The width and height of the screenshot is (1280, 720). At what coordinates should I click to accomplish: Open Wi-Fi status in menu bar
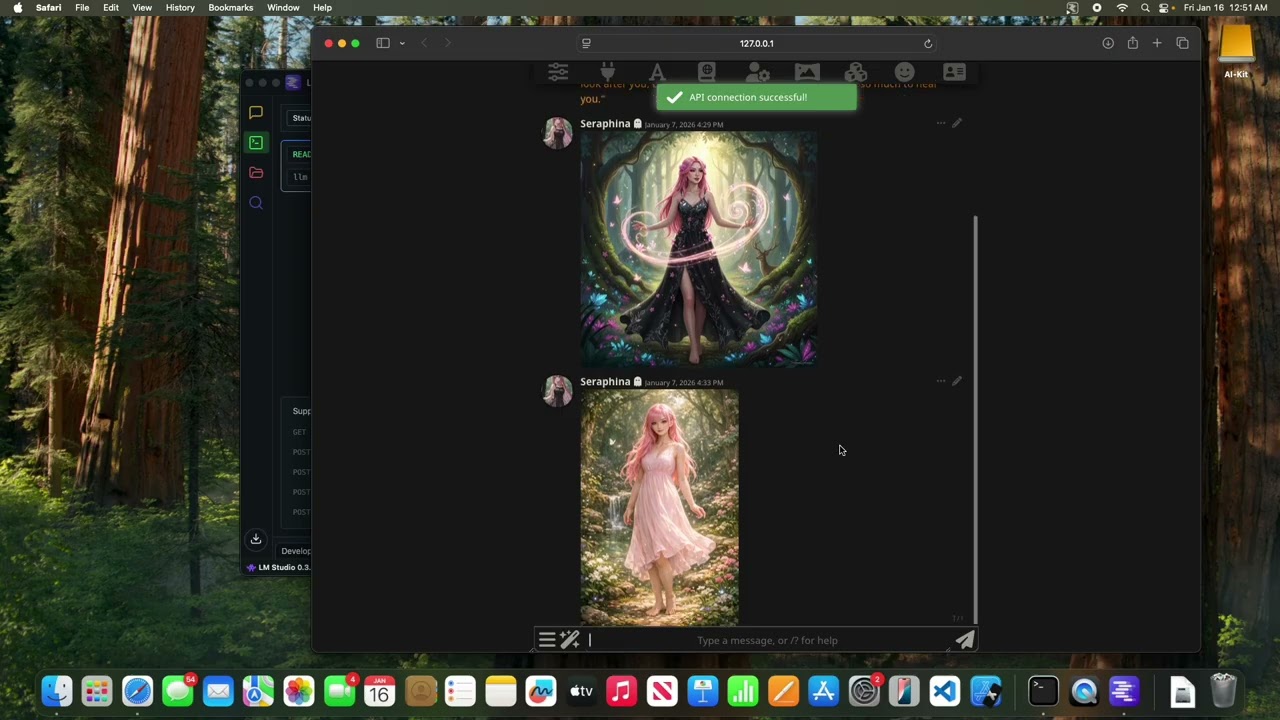1122,8
